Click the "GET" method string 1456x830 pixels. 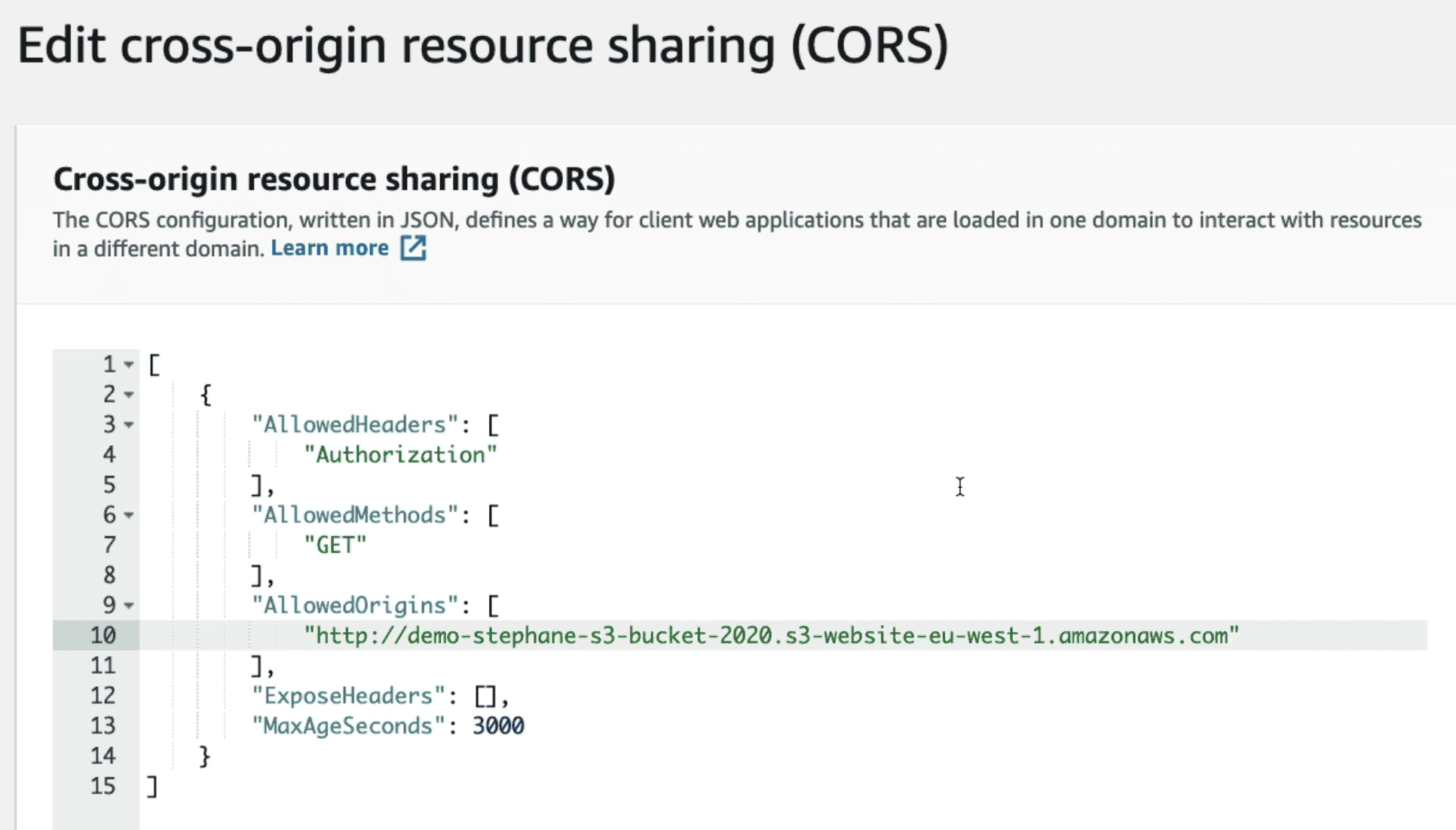tap(335, 545)
